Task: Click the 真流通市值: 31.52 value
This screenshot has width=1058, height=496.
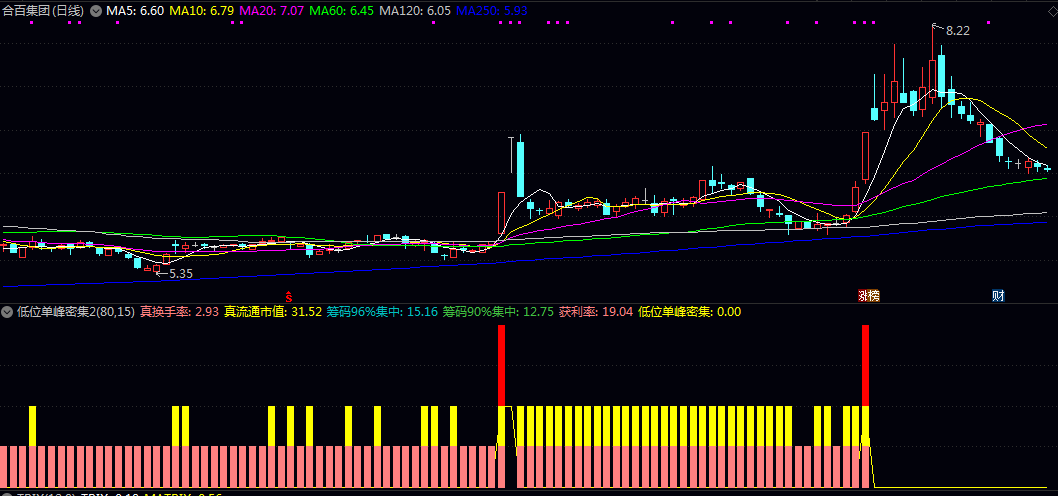Action: coord(273,312)
